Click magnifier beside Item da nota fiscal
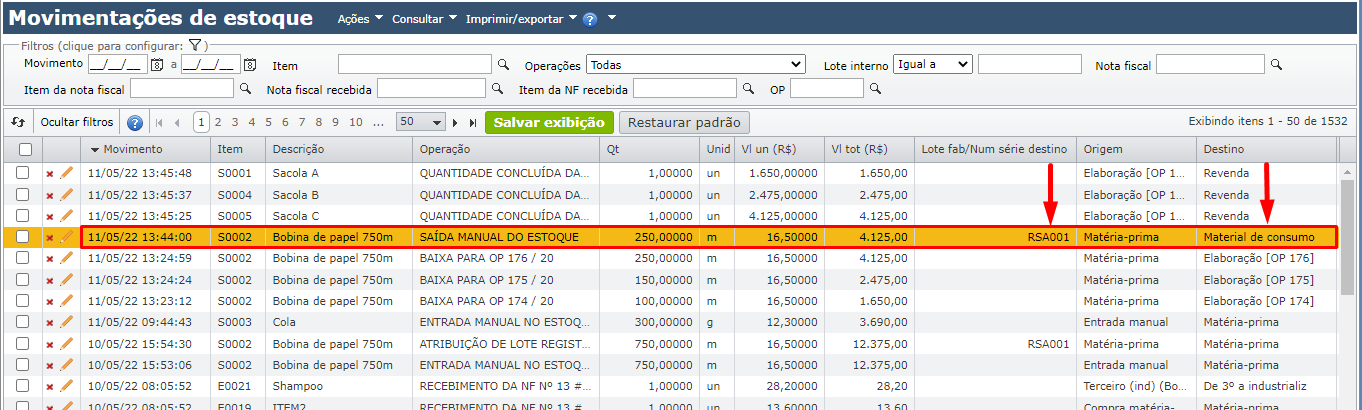1362x410 pixels. pyautogui.click(x=245, y=88)
